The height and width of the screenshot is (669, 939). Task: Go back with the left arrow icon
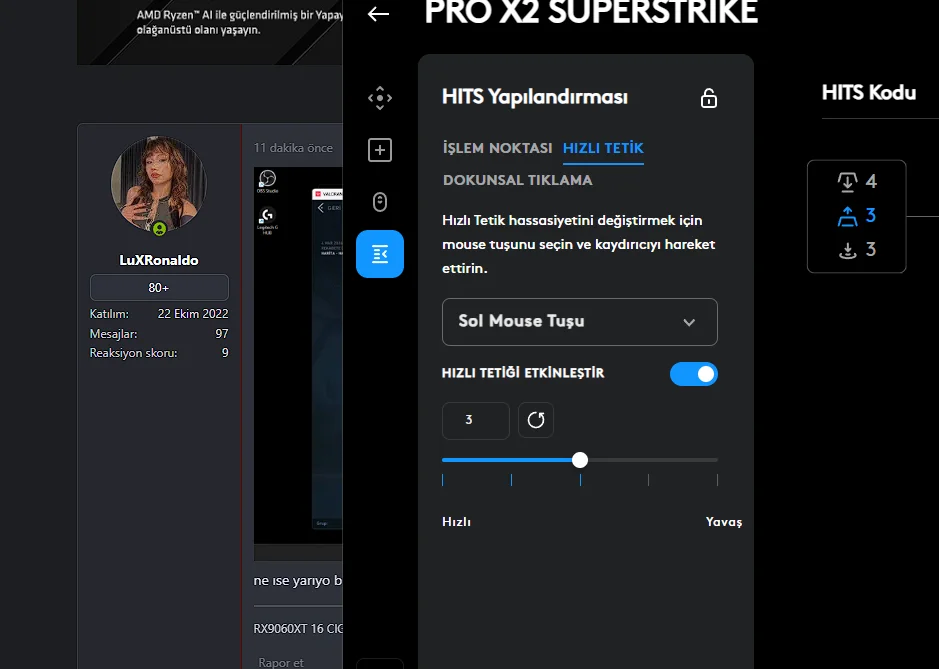[378, 14]
